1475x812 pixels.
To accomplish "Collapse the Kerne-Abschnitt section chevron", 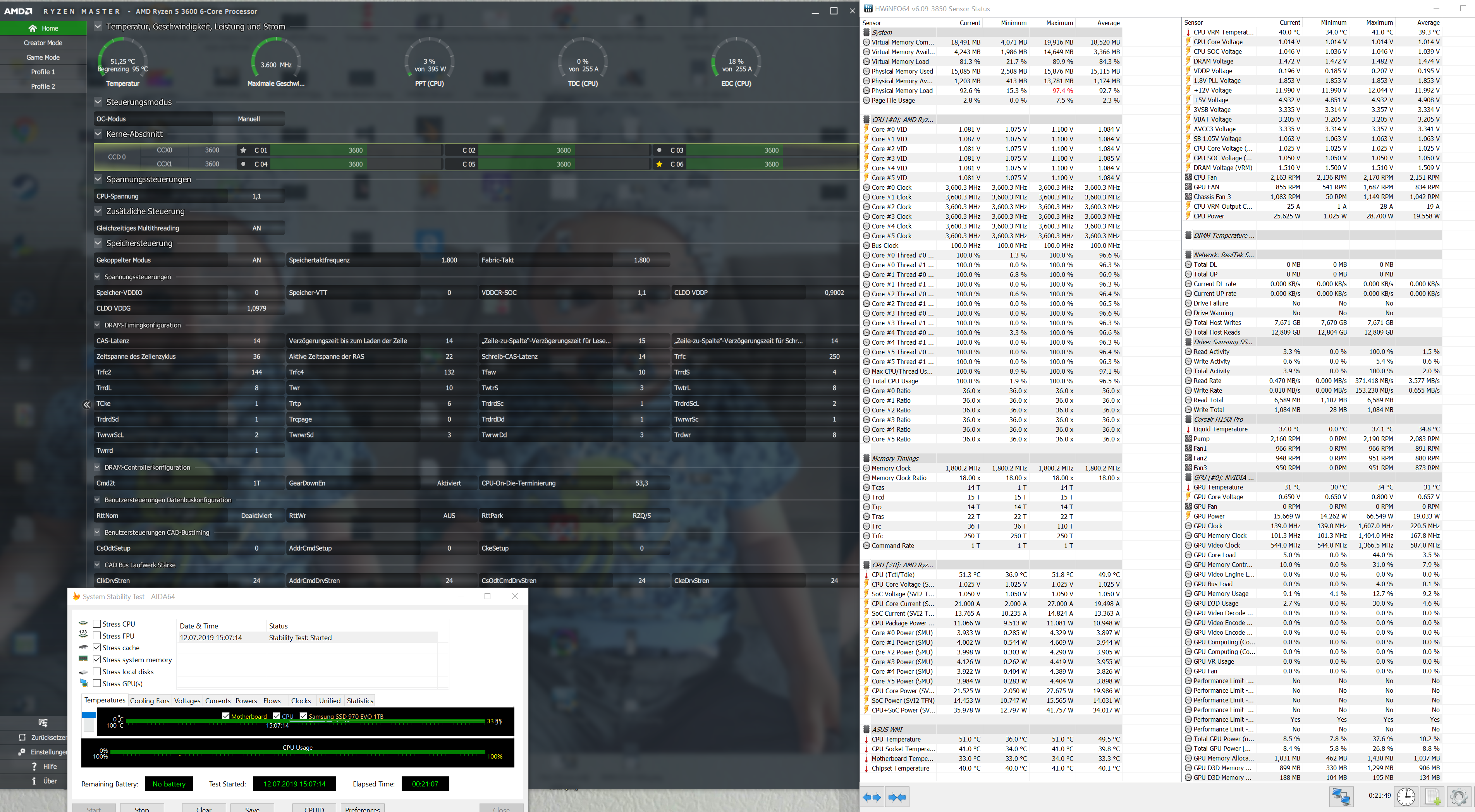I will coord(98,134).
